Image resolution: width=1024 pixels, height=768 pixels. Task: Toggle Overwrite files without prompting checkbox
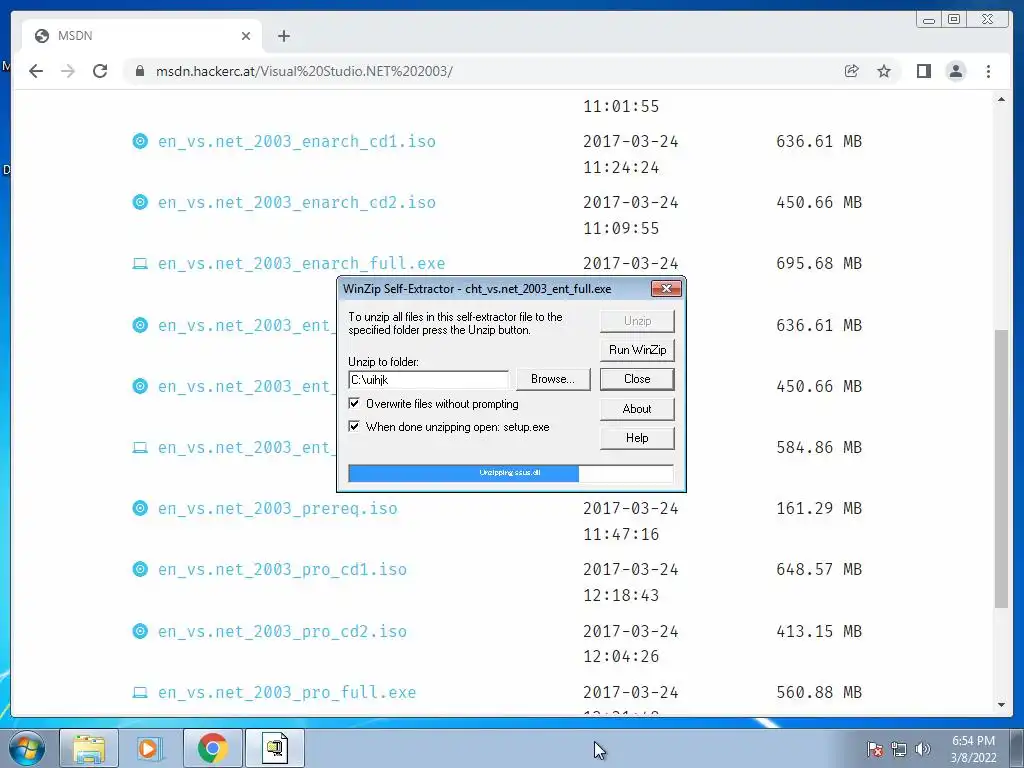(x=354, y=403)
